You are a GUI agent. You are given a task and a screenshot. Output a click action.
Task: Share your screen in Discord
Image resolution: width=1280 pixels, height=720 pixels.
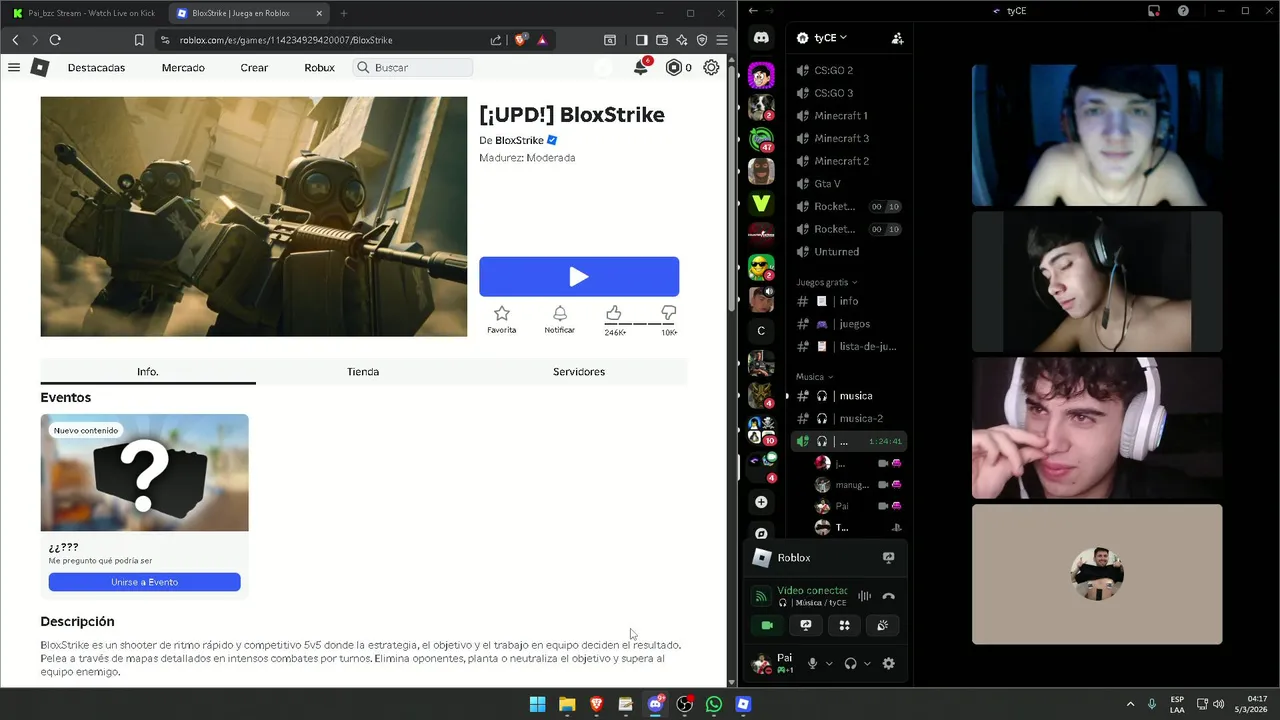coord(806,625)
